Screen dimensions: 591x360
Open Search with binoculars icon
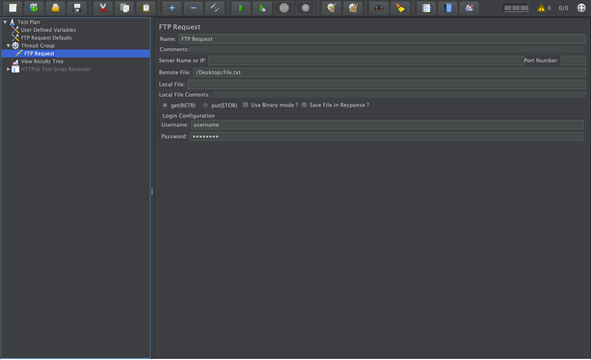pos(379,8)
